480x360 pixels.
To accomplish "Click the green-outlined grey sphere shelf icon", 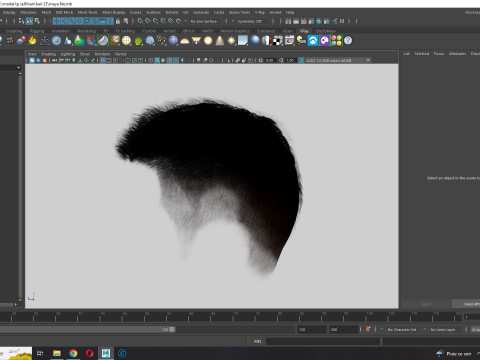I will coord(103,41).
